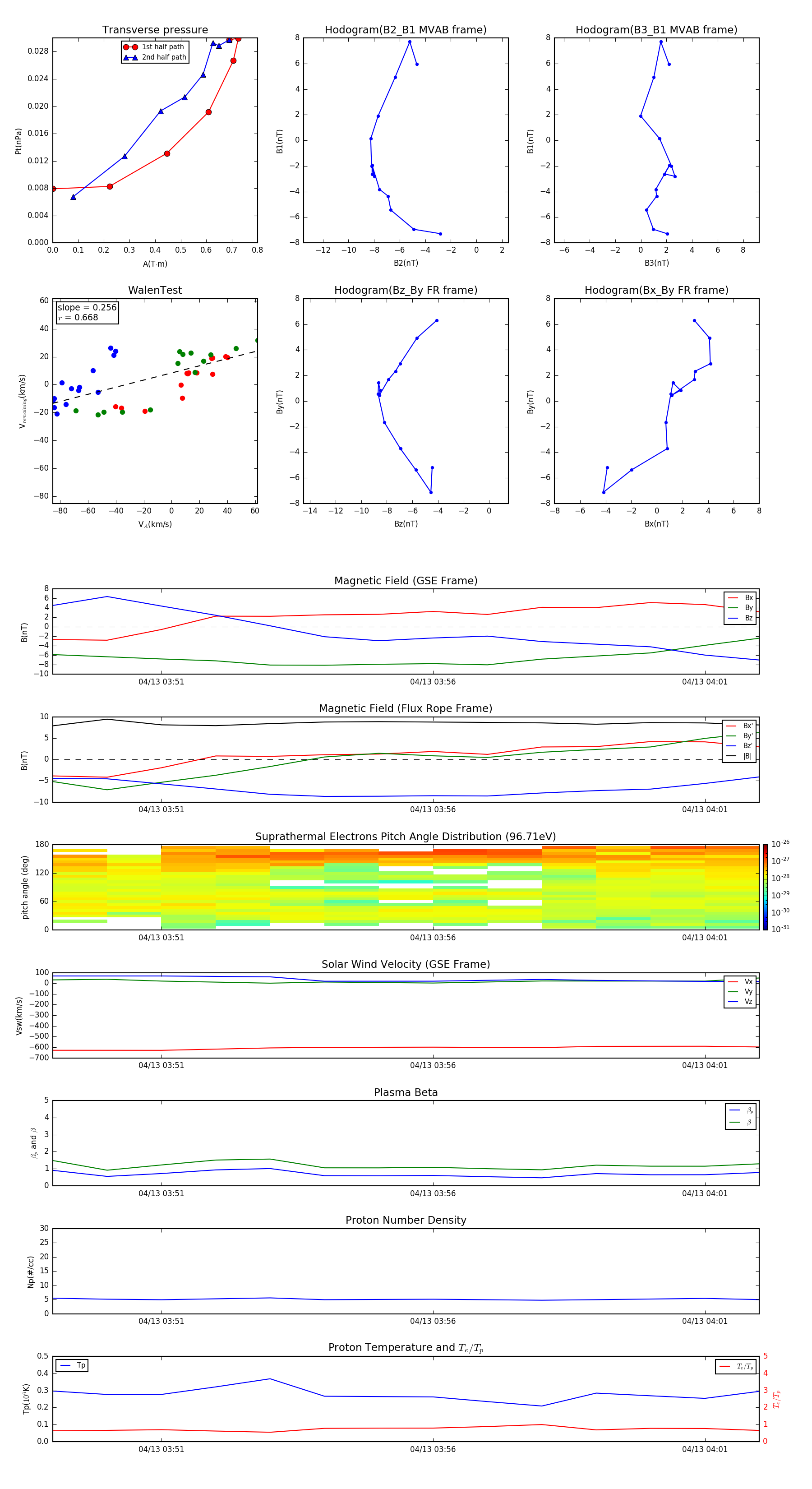This screenshot has height=1489, width=812.
Task: Click '04/13 03:56' tick under Plasma Beta plot
Action: 433,1193
